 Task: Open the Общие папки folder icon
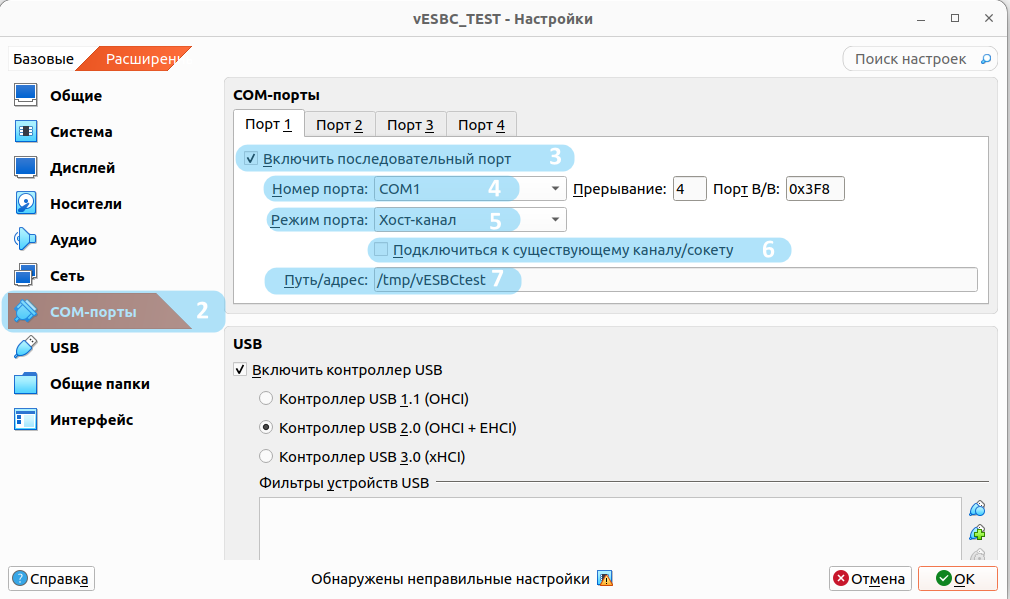[26, 384]
